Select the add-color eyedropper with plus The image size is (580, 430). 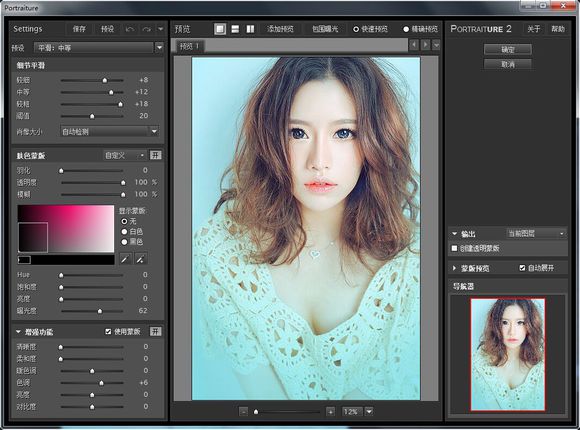tap(141, 259)
